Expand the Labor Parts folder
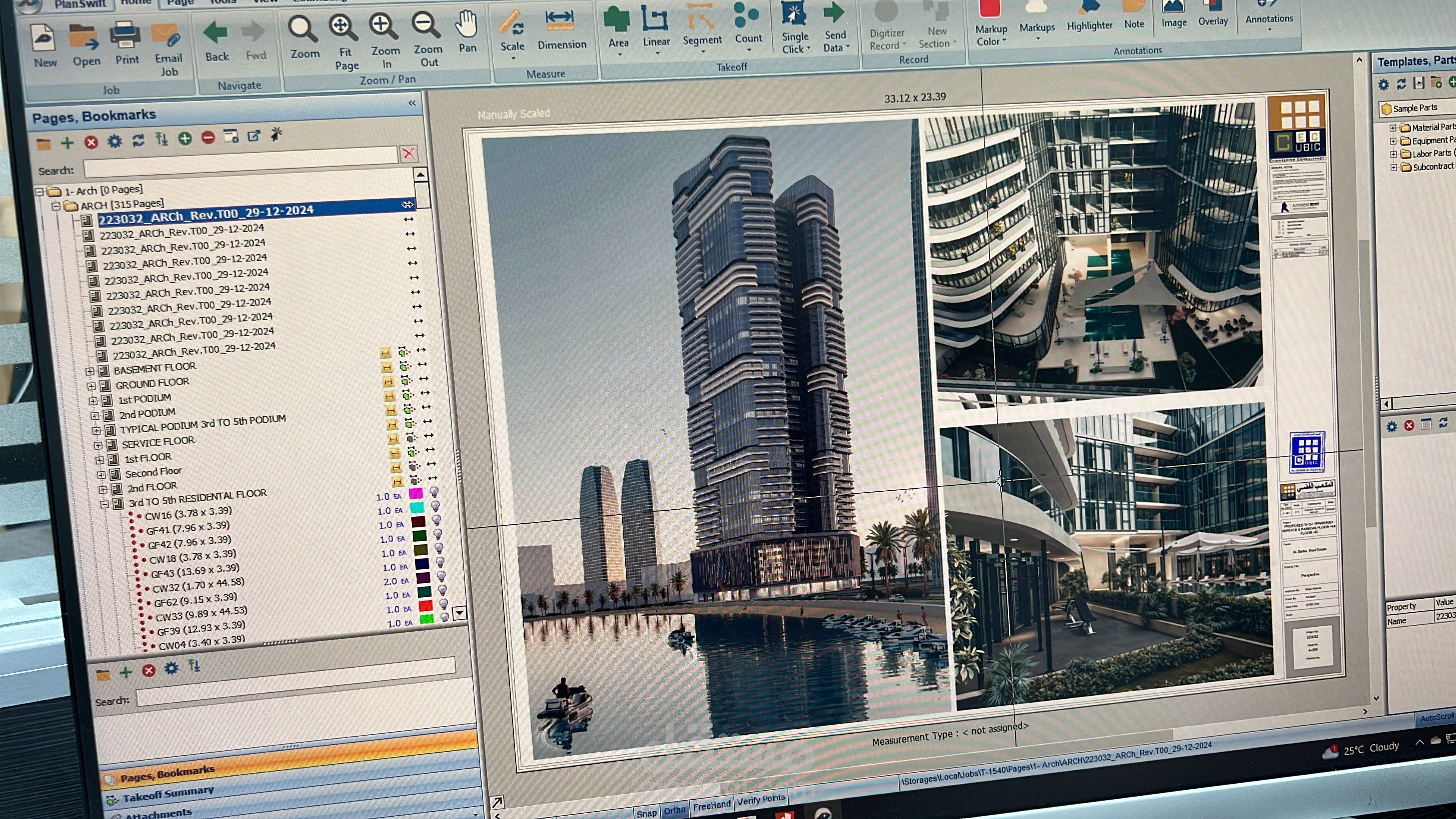Image resolution: width=1456 pixels, height=819 pixels. click(x=1394, y=154)
